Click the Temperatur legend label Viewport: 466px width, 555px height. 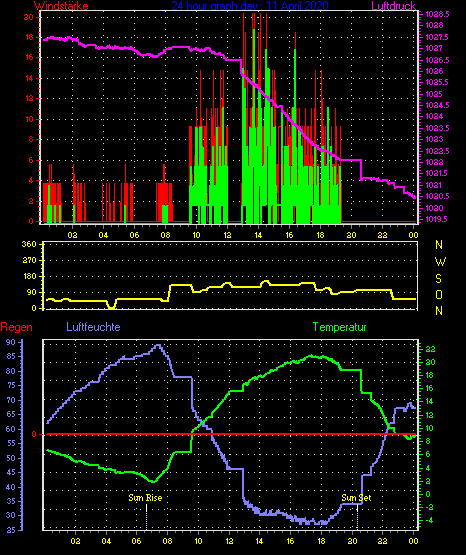(x=339, y=327)
